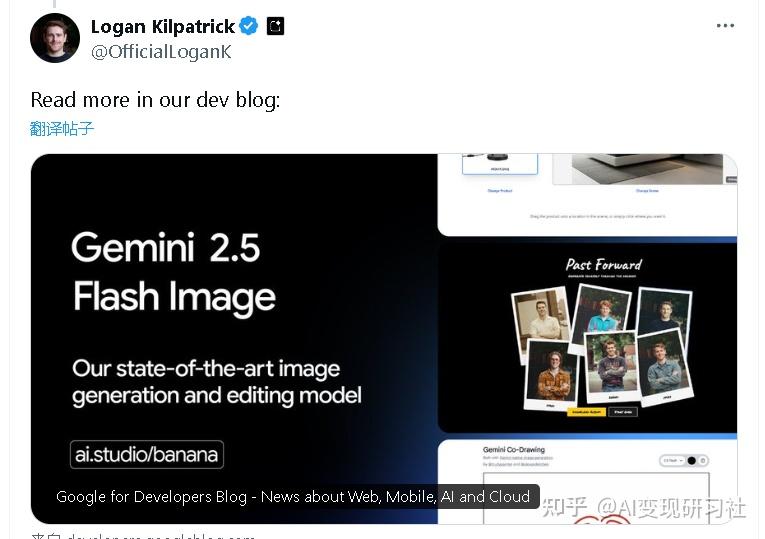
Task: Open the tweet's three-dot more menu
Action: 725,25
